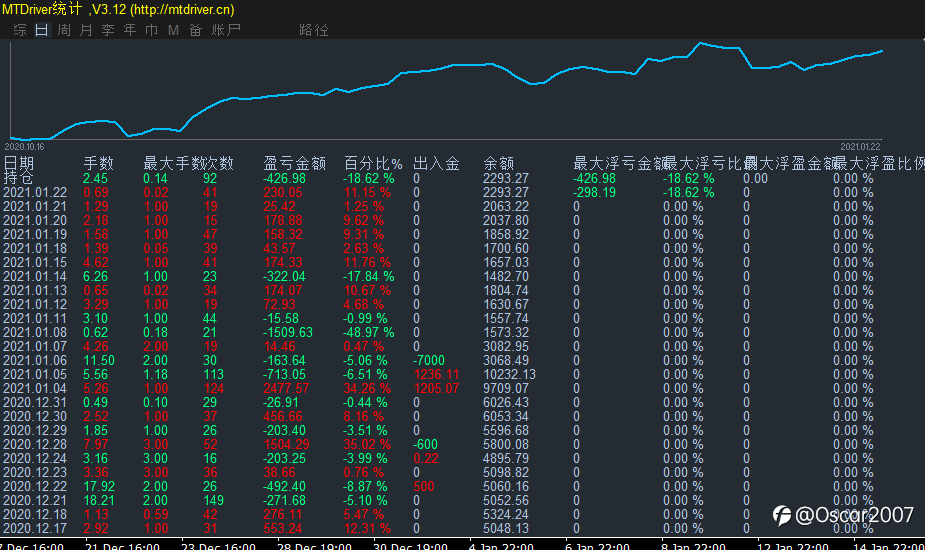Click the 500 deposit value
Screen dimensions: 925x550
[x=424, y=486]
